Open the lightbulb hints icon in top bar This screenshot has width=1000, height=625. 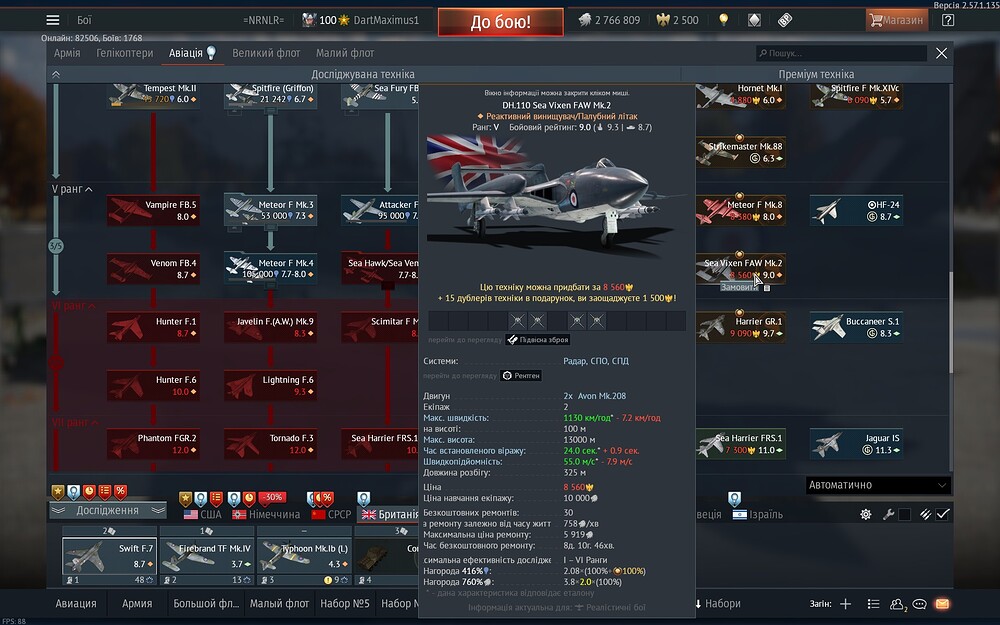(723, 20)
